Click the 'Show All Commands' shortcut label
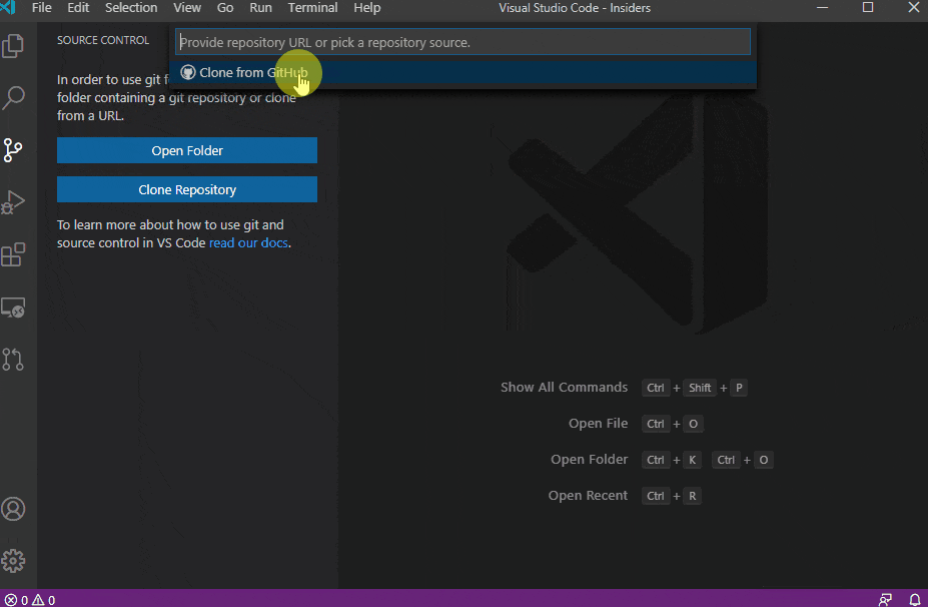This screenshot has width=928, height=607. point(563,387)
